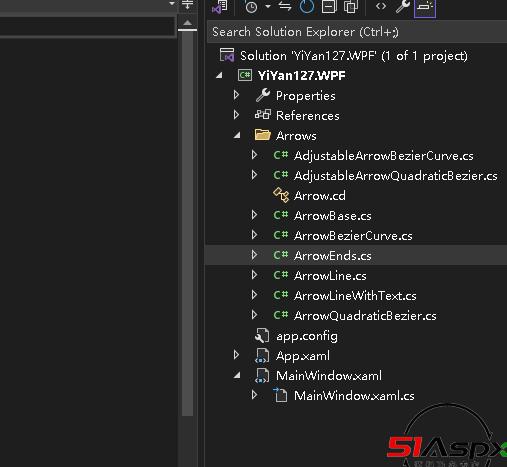Click C# icon of ArrowEnds.cs
The height and width of the screenshot is (467, 507).
280,255
